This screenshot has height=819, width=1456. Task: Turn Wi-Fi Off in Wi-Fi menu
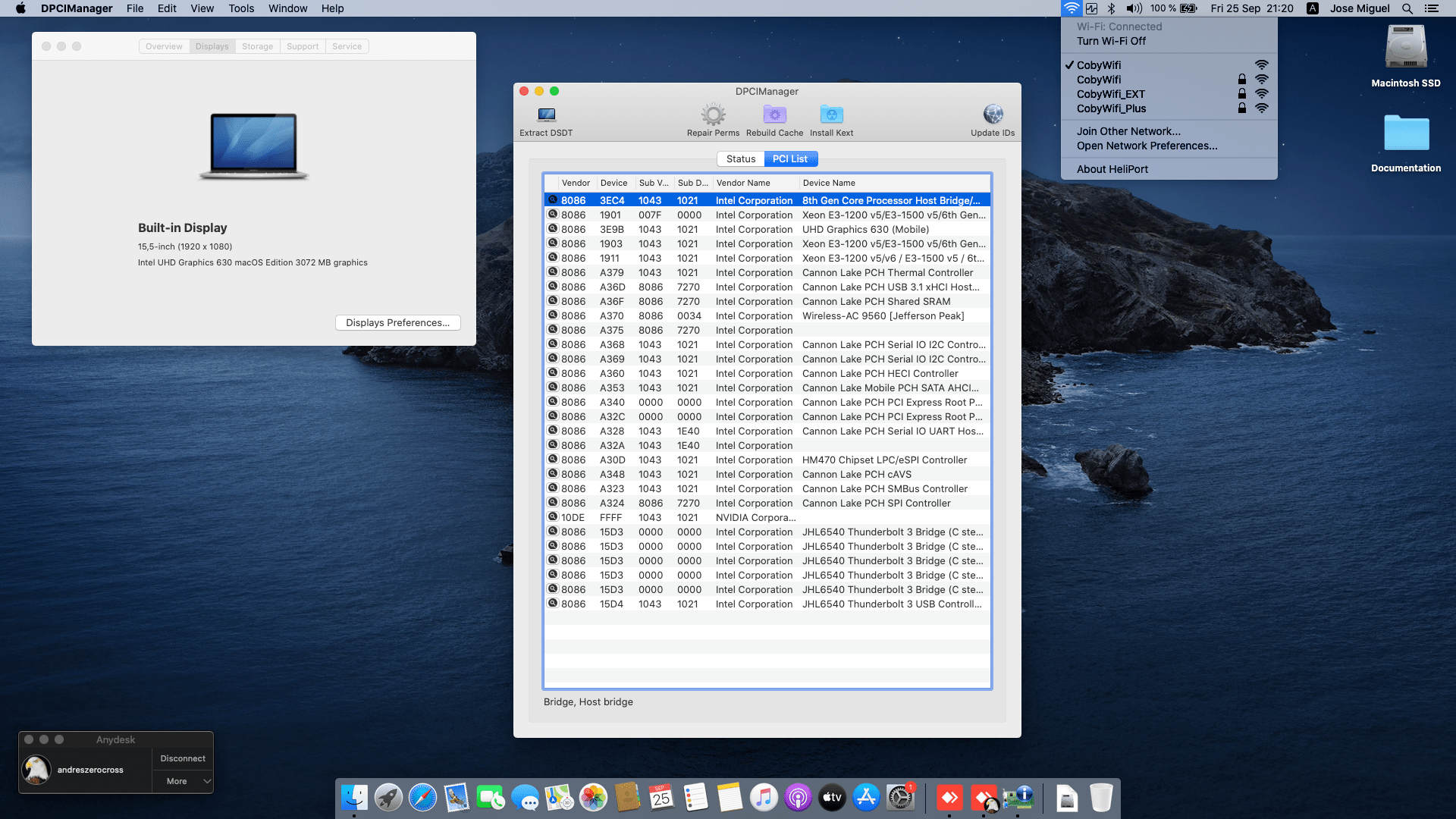pos(1111,41)
